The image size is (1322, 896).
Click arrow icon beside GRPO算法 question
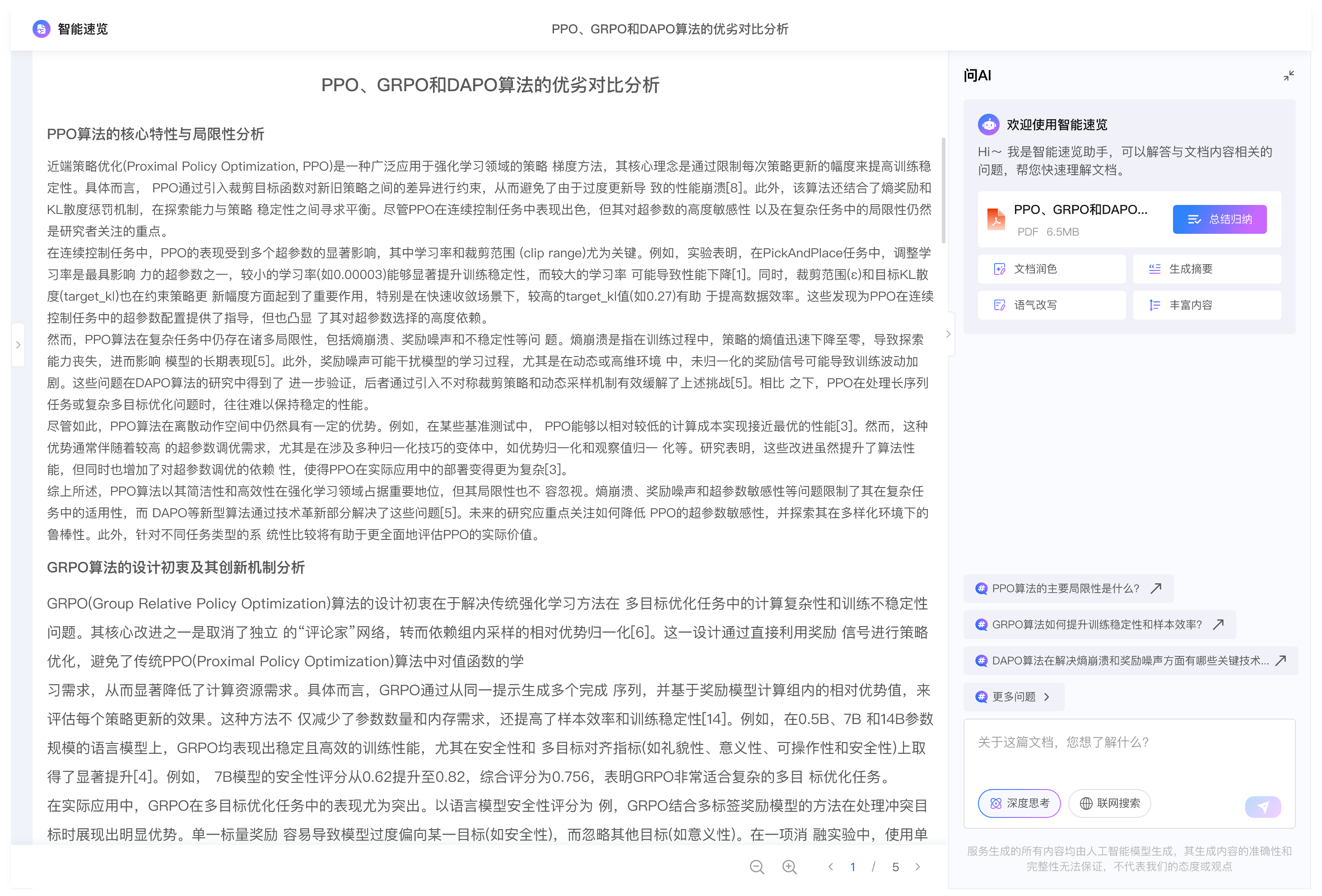click(x=1218, y=624)
